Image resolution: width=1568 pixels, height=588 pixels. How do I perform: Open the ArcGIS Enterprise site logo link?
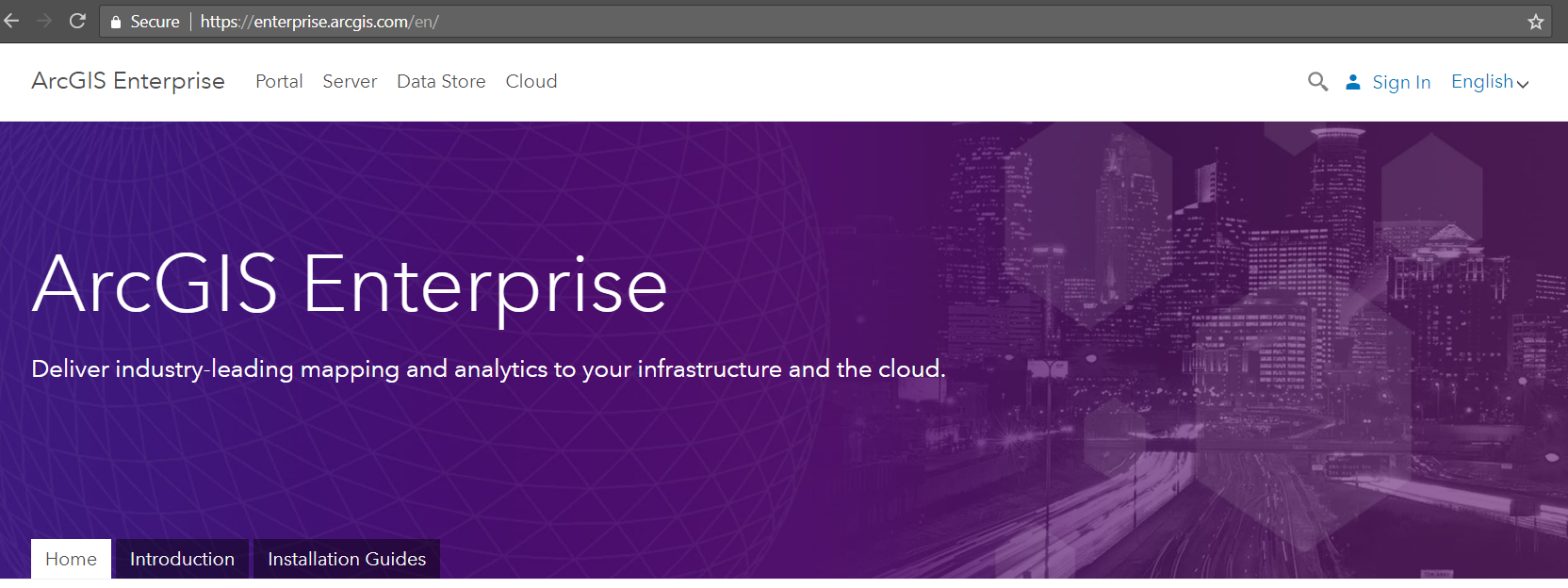pos(128,81)
